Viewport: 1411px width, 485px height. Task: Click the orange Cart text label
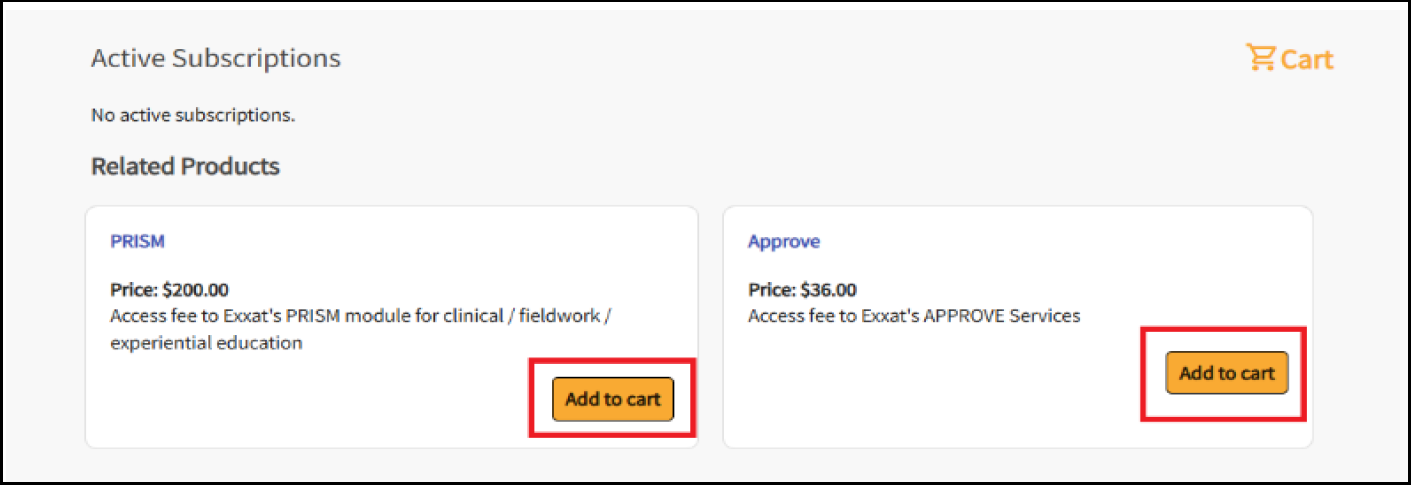click(1306, 60)
